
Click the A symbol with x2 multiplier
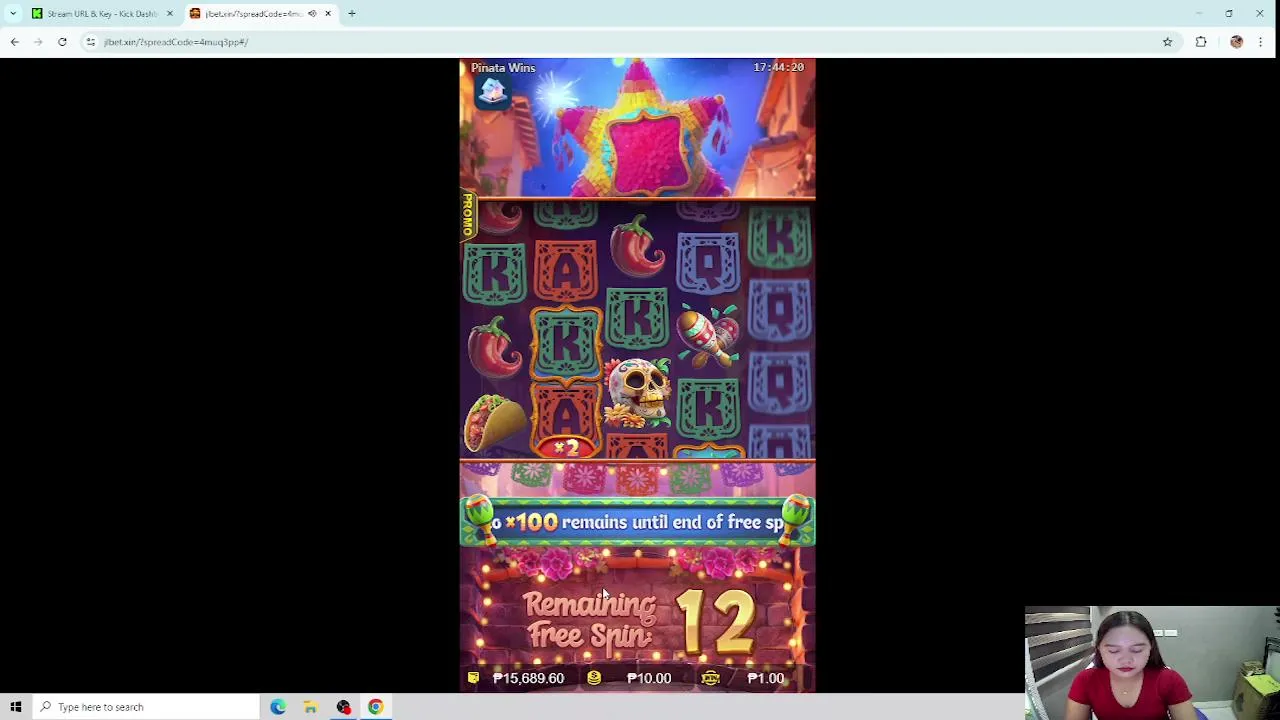point(566,422)
